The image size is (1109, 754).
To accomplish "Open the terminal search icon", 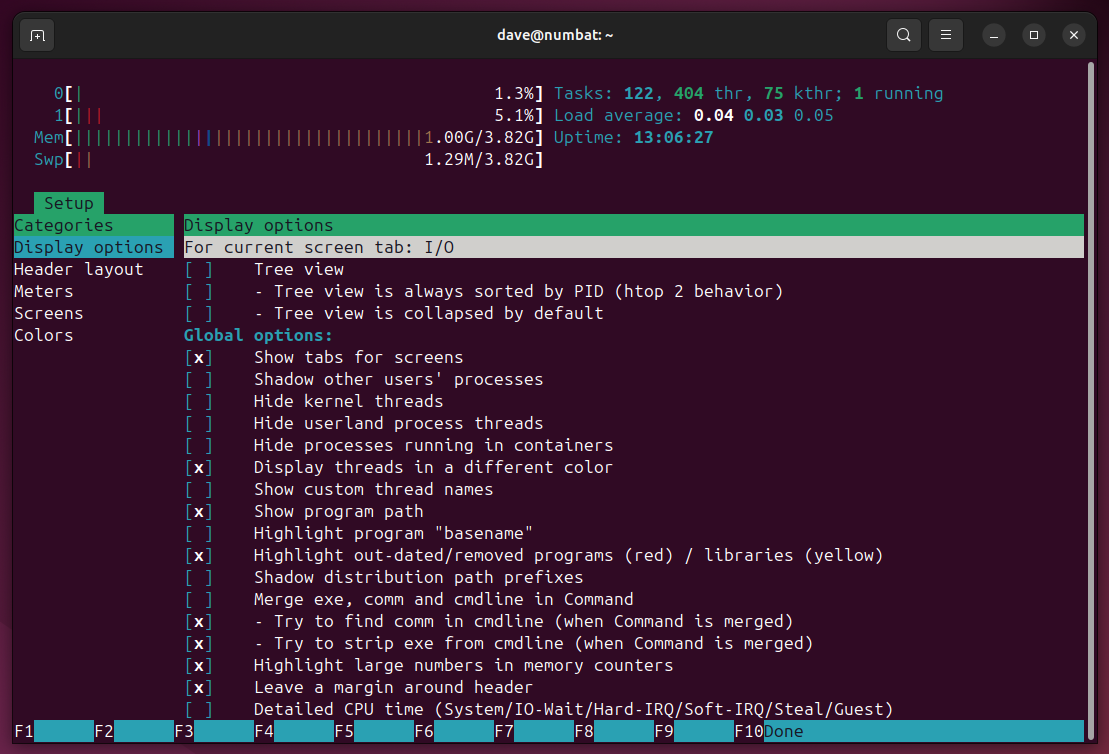I will pyautogui.click(x=903, y=34).
